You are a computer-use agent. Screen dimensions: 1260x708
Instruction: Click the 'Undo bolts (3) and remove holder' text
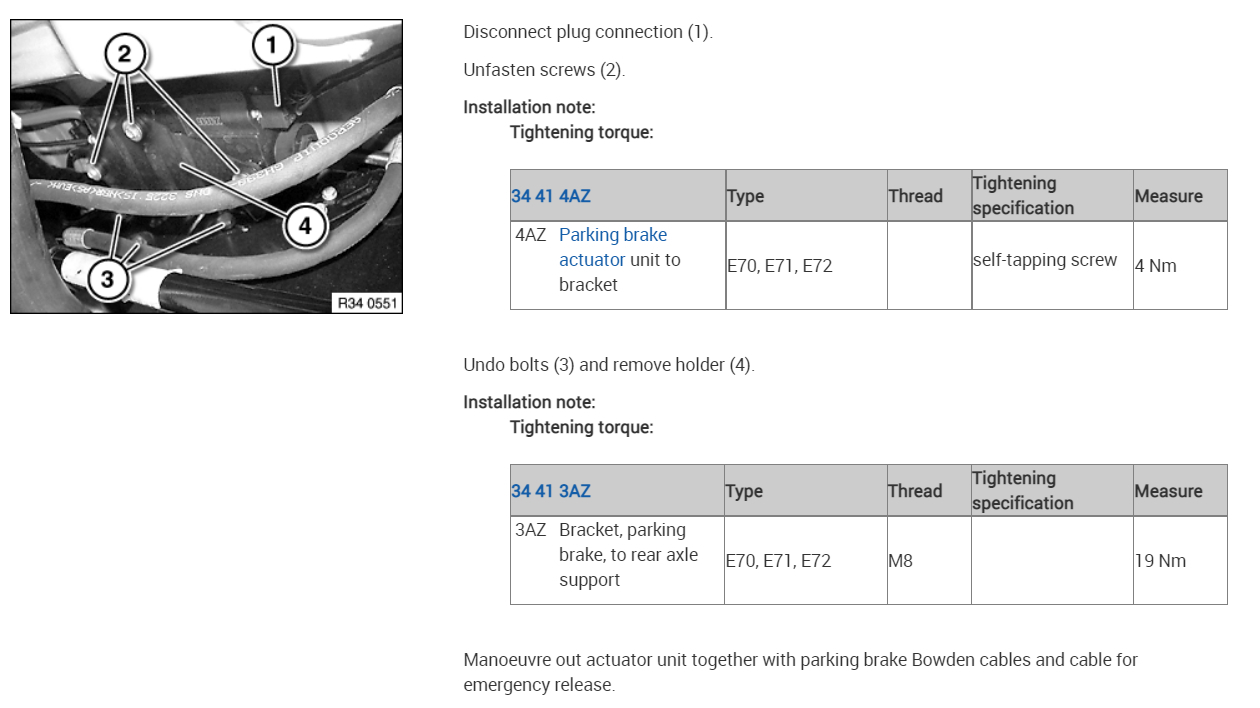[608, 365]
